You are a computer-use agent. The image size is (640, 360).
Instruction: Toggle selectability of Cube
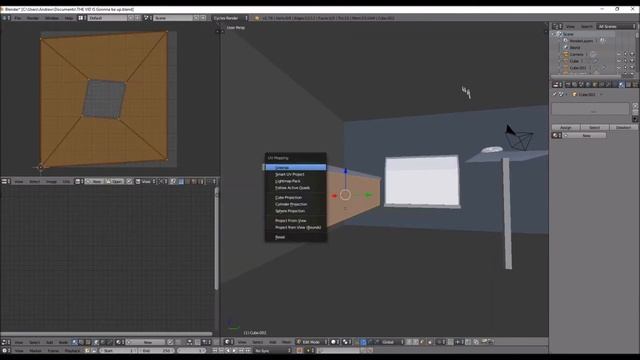(x=626, y=61)
